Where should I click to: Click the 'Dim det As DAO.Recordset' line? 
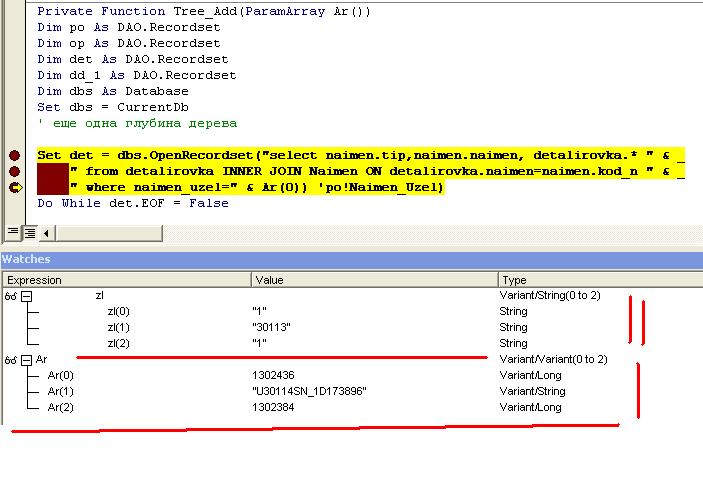click(x=133, y=59)
